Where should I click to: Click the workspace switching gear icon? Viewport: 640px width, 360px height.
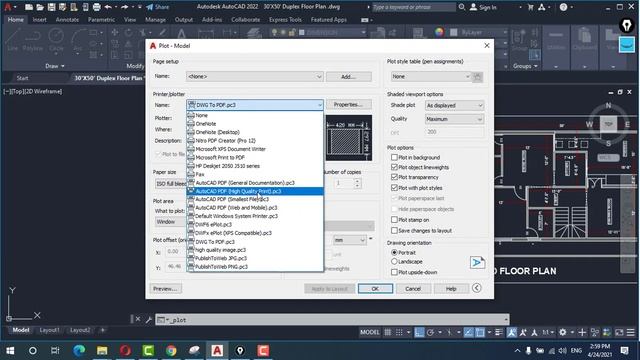point(562,332)
